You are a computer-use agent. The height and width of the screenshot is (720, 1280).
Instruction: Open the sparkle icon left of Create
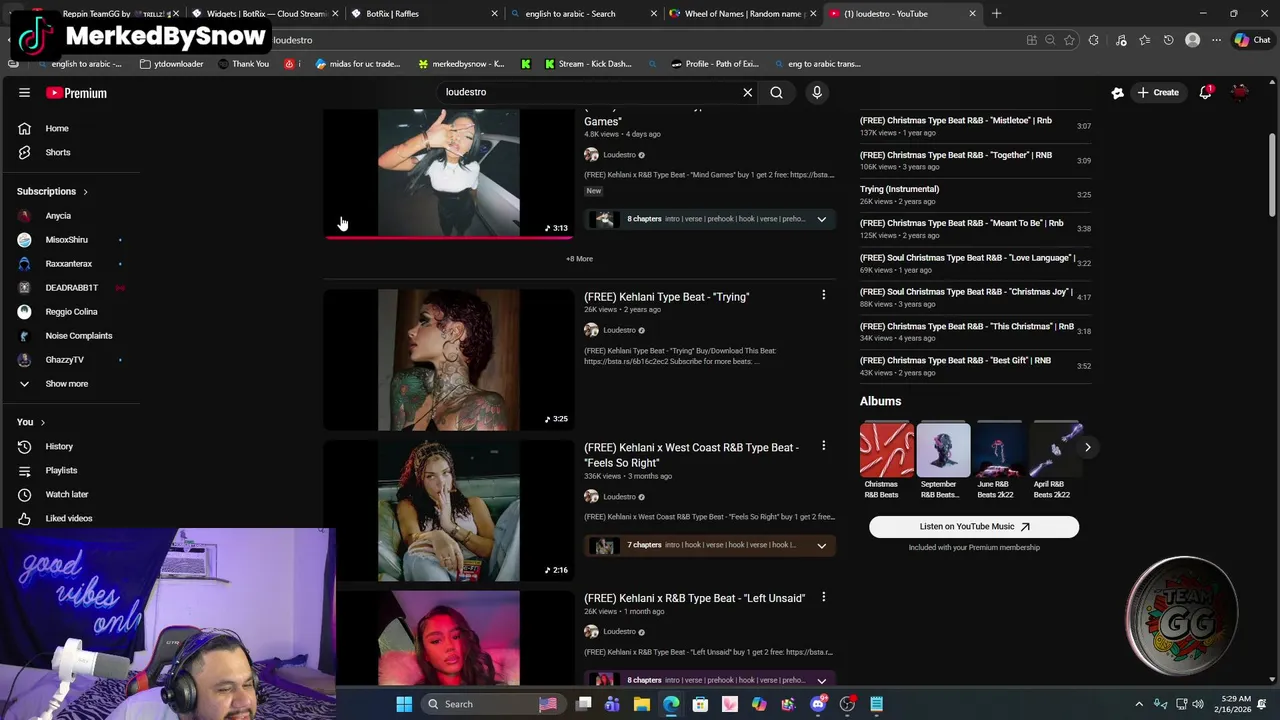tap(1117, 92)
